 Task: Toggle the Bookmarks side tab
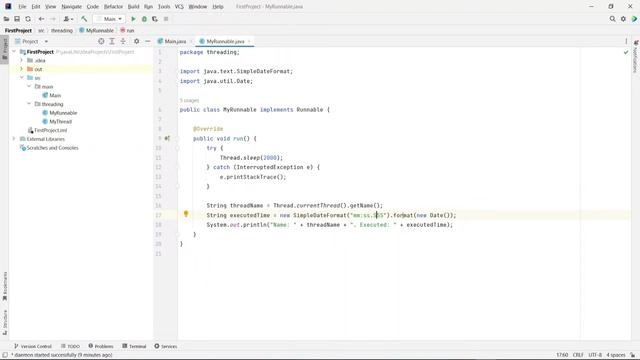(5, 287)
